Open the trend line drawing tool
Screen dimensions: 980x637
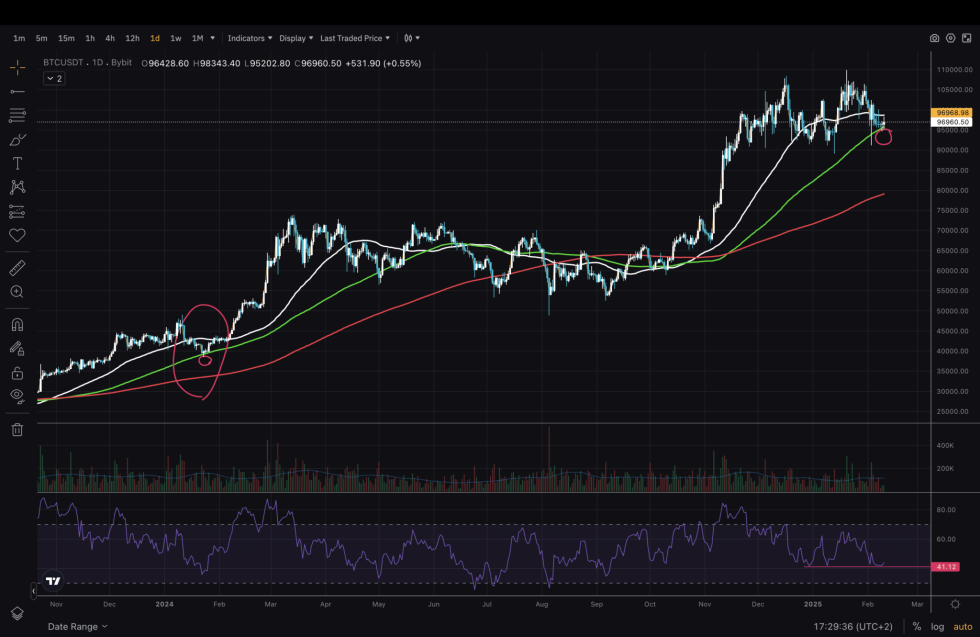pos(16,91)
